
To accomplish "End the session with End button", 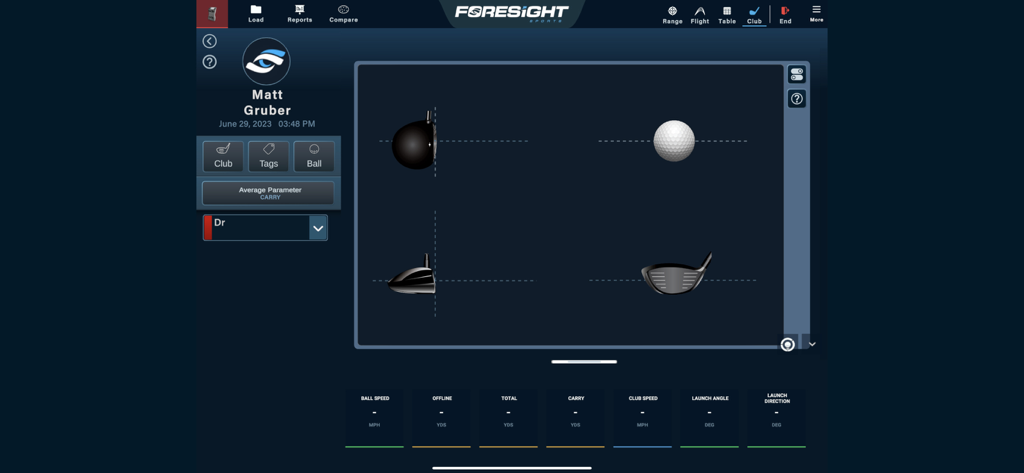I will click(x=785, y=15).
